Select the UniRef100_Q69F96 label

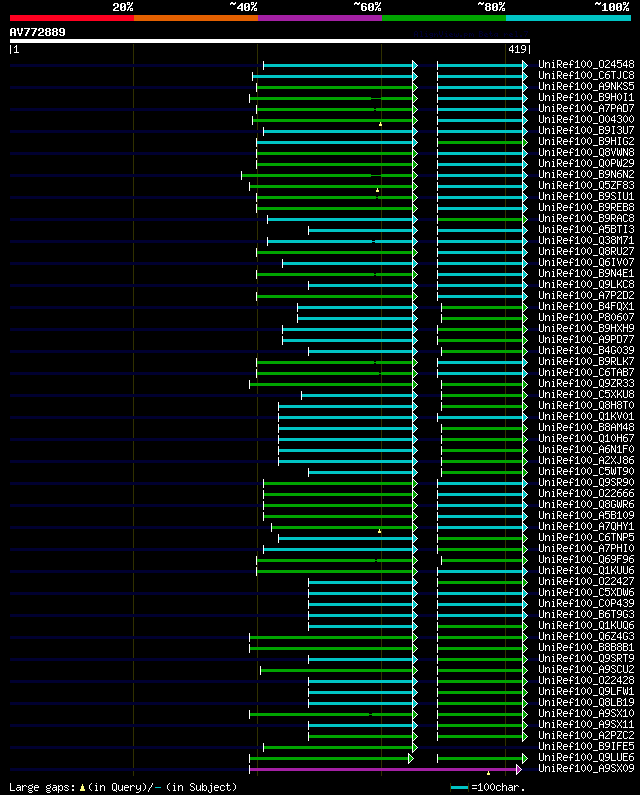(586, 560)
